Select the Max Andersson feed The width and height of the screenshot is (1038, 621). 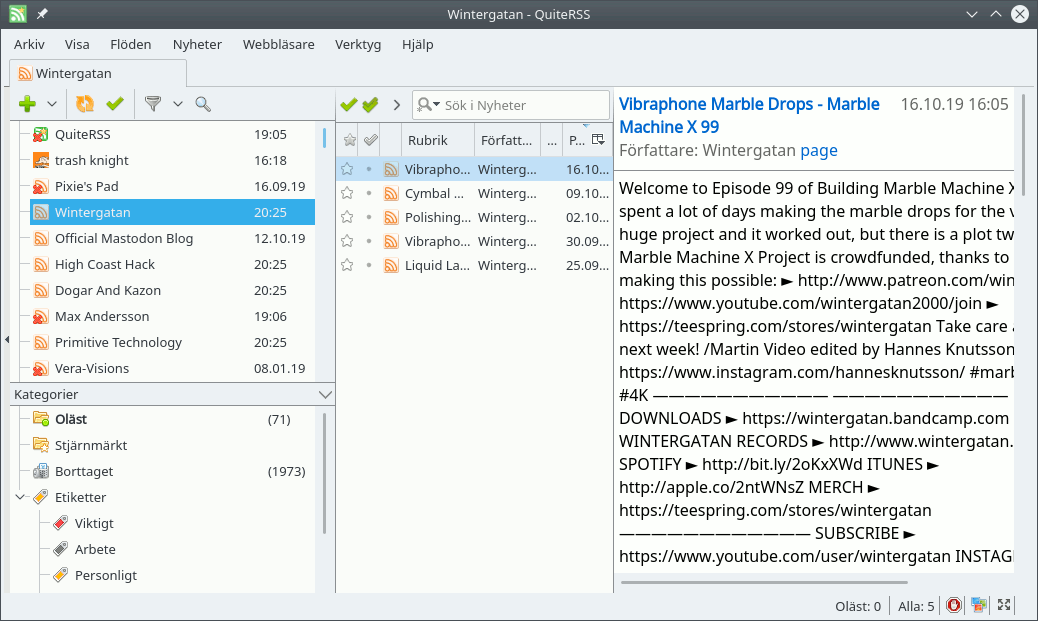172,316
